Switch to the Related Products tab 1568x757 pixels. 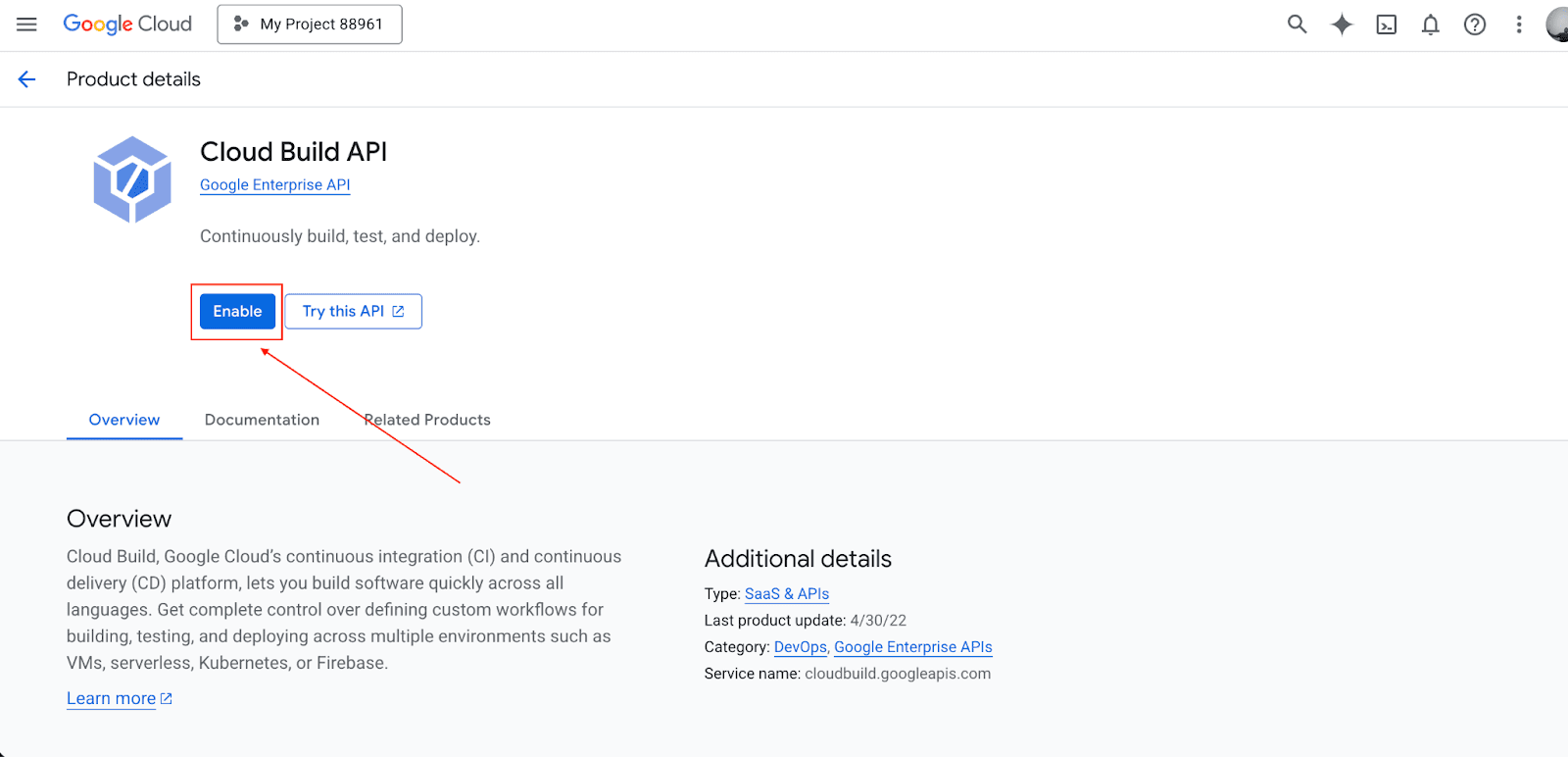(427, 420)
